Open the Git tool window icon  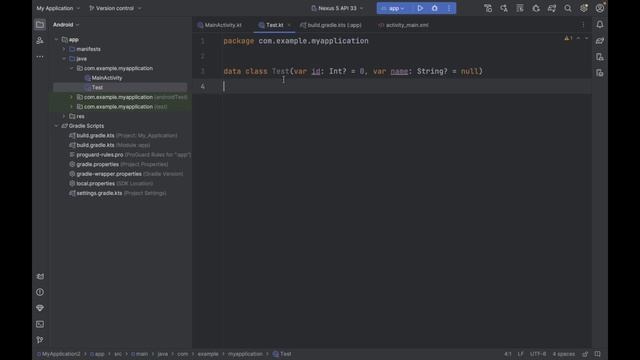coord(40,340)
